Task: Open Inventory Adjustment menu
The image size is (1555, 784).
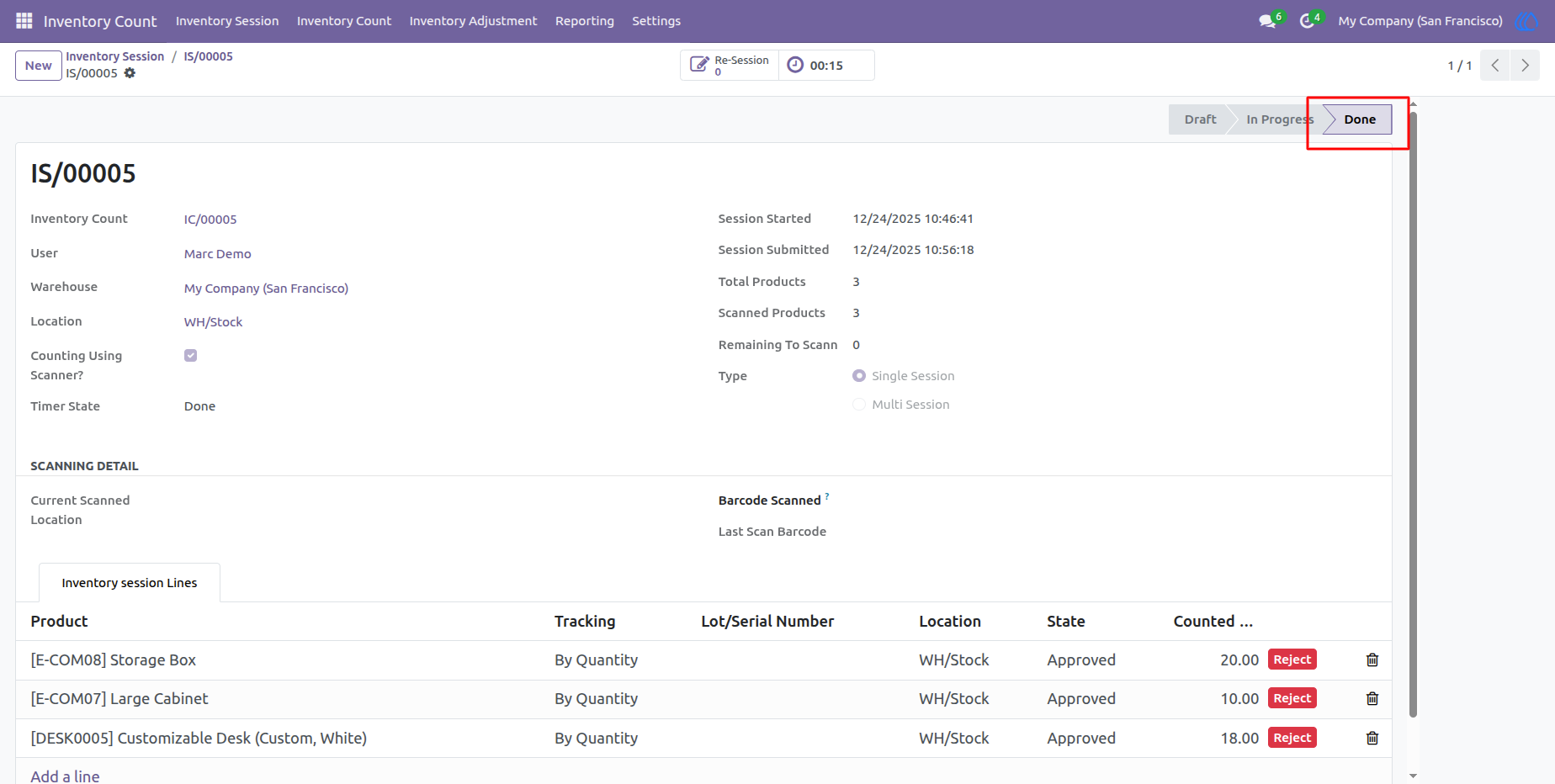Action: (x=473, y=21)
